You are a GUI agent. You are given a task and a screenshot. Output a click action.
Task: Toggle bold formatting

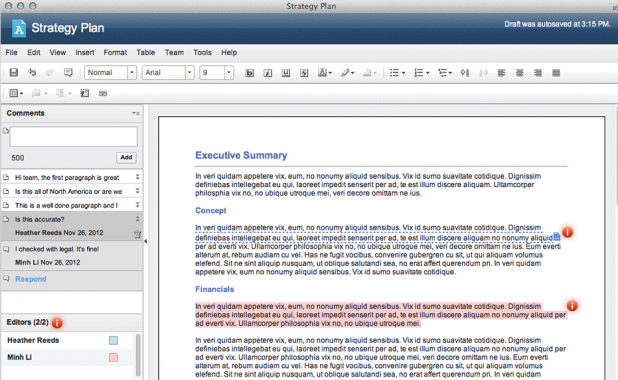[249, 73]
